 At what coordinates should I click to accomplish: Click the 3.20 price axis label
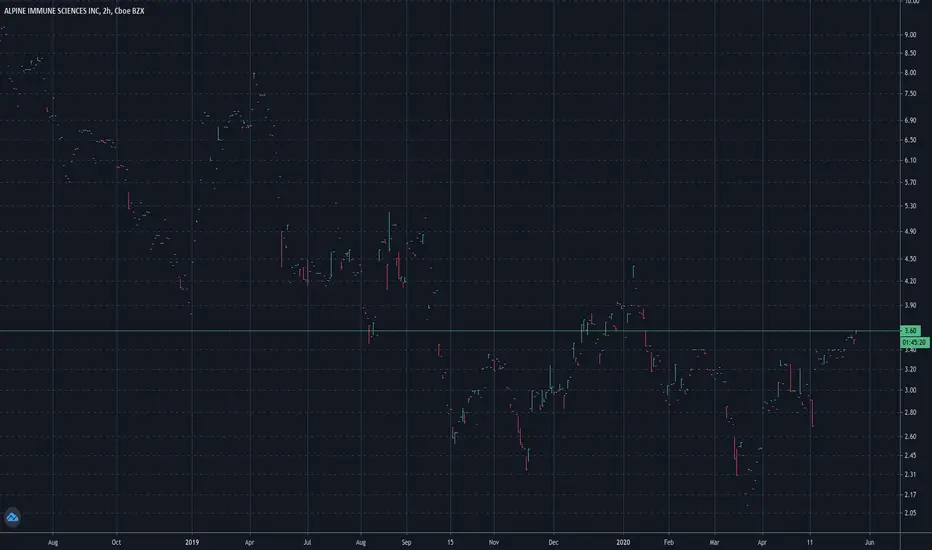click(910, 369)
